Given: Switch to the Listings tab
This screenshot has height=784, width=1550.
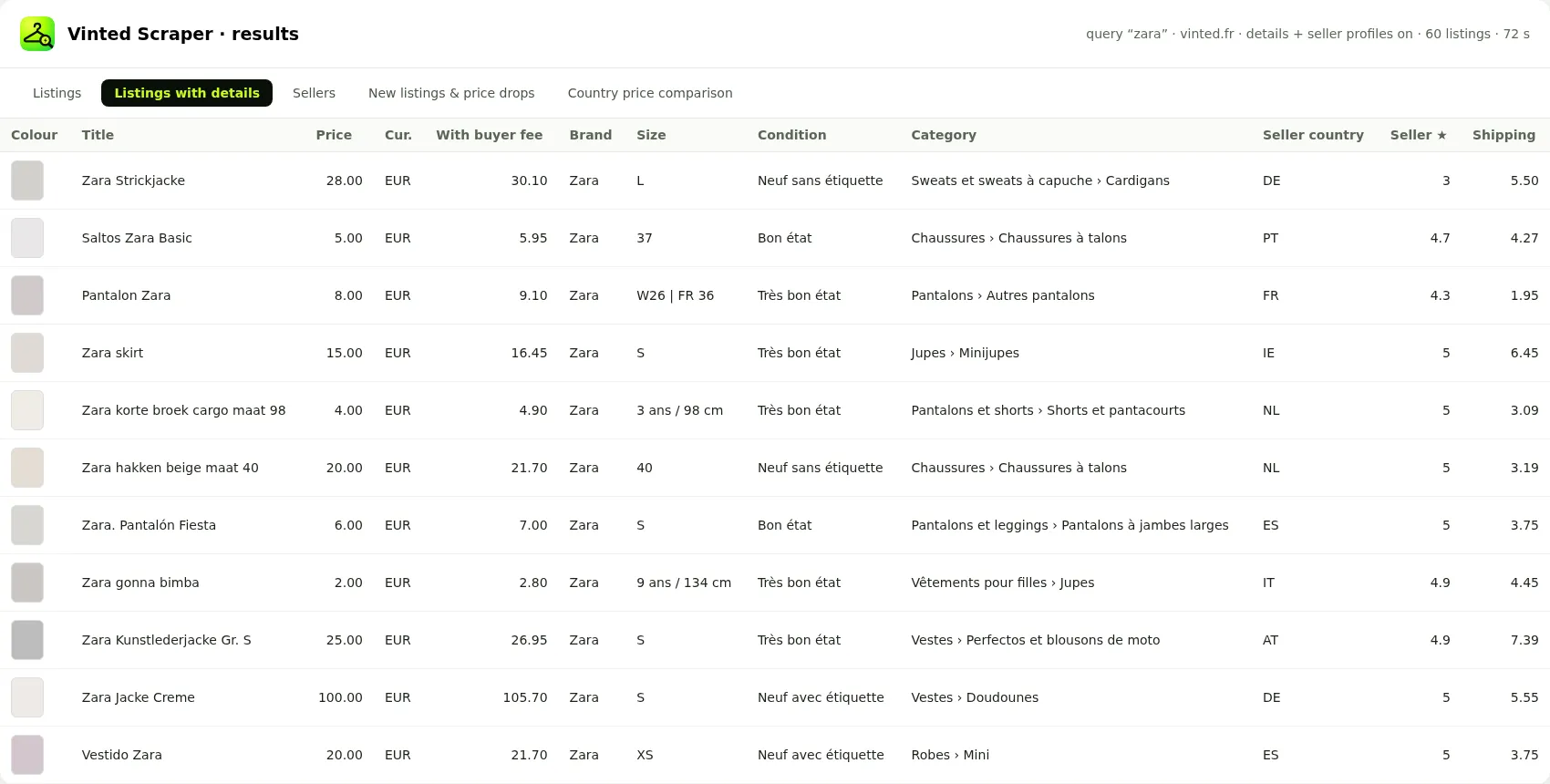Looking at the screenshot, I should point(57,93).
